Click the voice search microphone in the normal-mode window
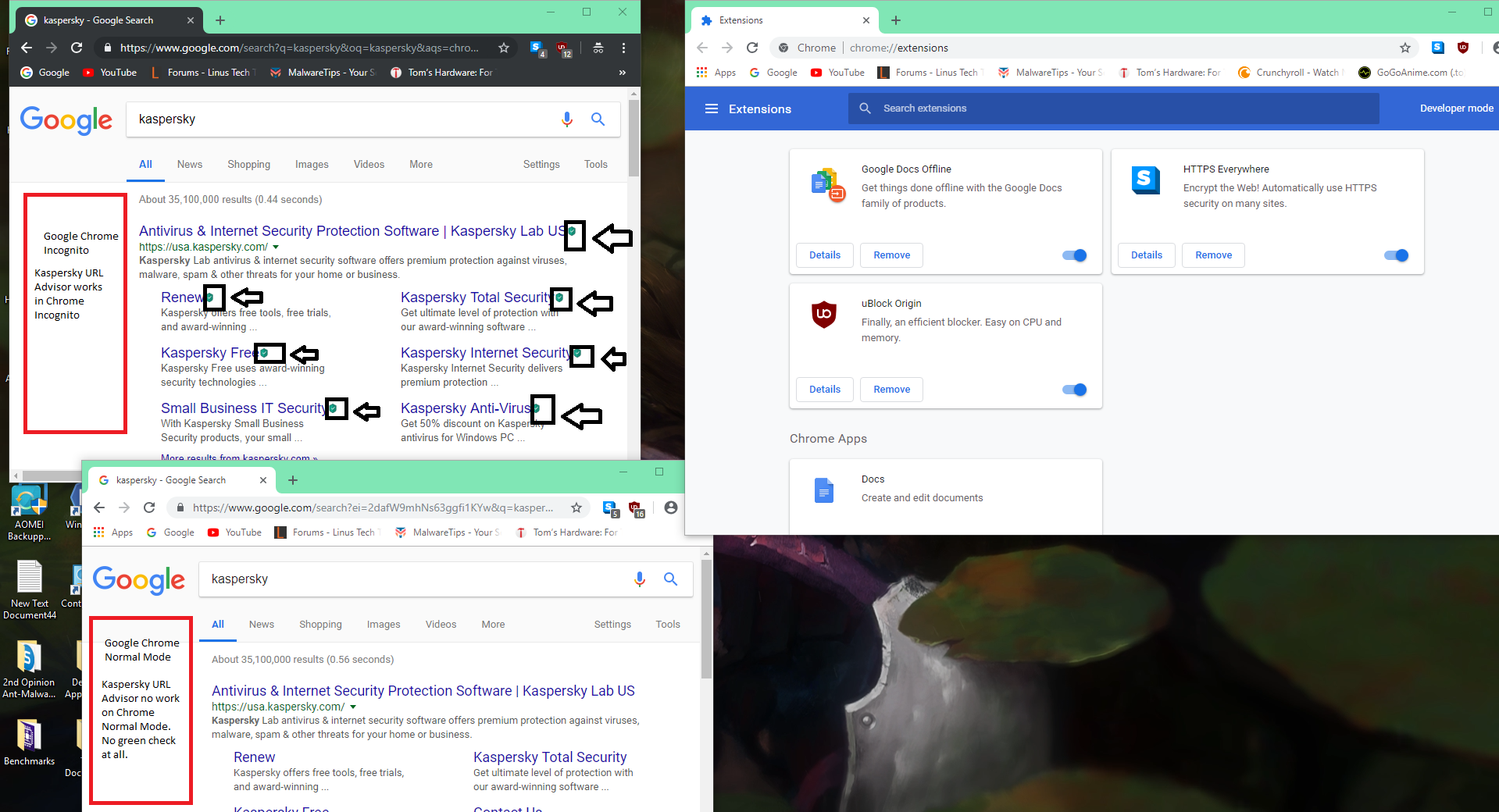 click(x=640, y=579)
